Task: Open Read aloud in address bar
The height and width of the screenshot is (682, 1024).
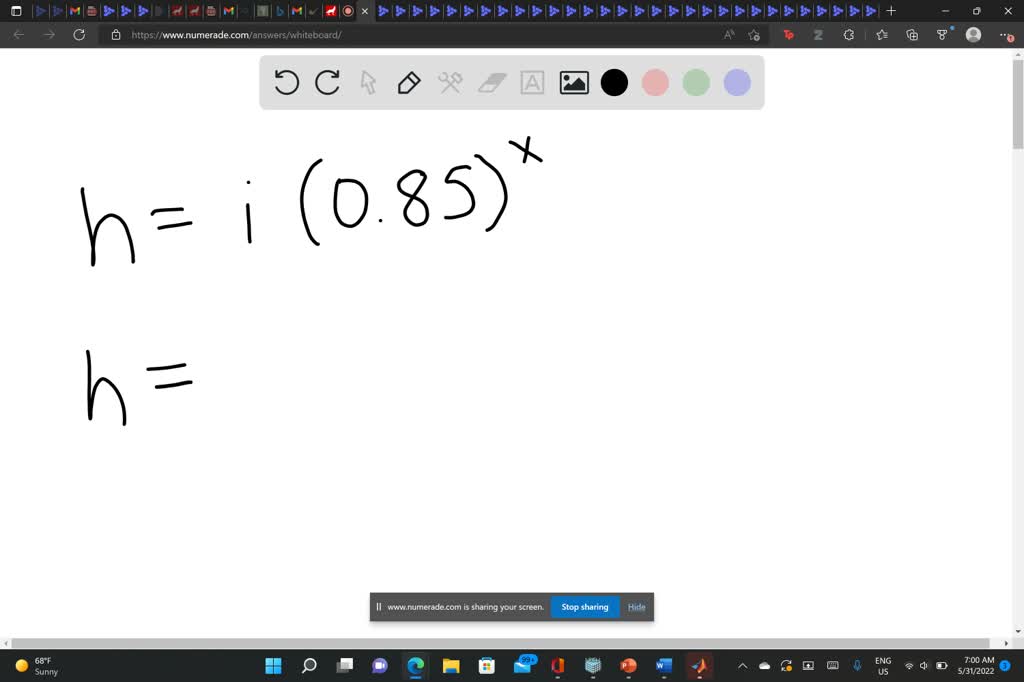Action: tap(729, 35)
